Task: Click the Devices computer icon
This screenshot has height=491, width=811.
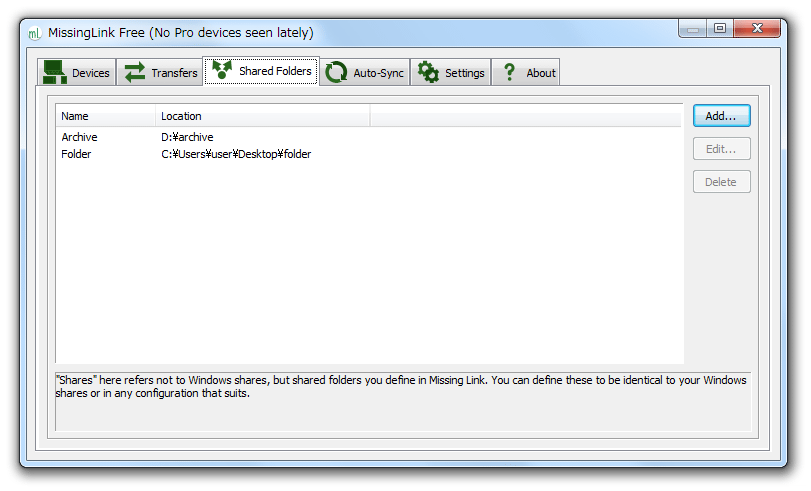Action: coord(54,72)
